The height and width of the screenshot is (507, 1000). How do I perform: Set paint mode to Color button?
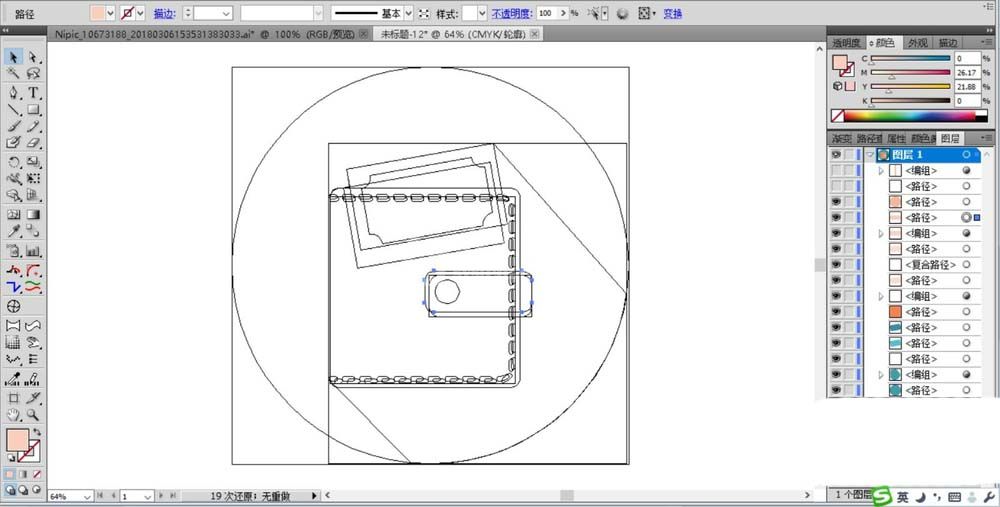pos(10,474)
